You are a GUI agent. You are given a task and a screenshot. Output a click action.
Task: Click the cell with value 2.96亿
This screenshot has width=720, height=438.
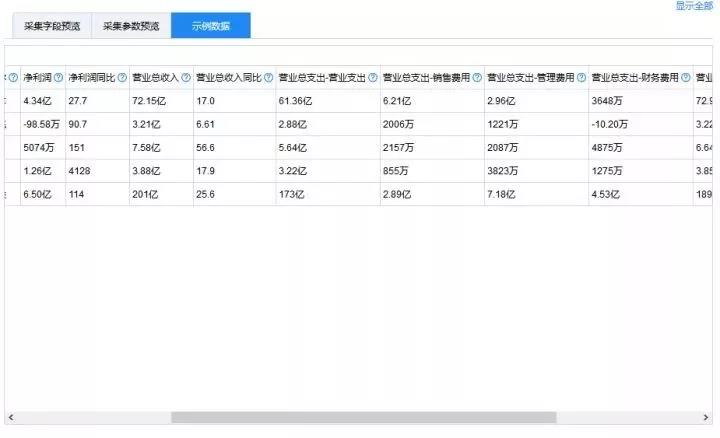click(x=536, y=101)
